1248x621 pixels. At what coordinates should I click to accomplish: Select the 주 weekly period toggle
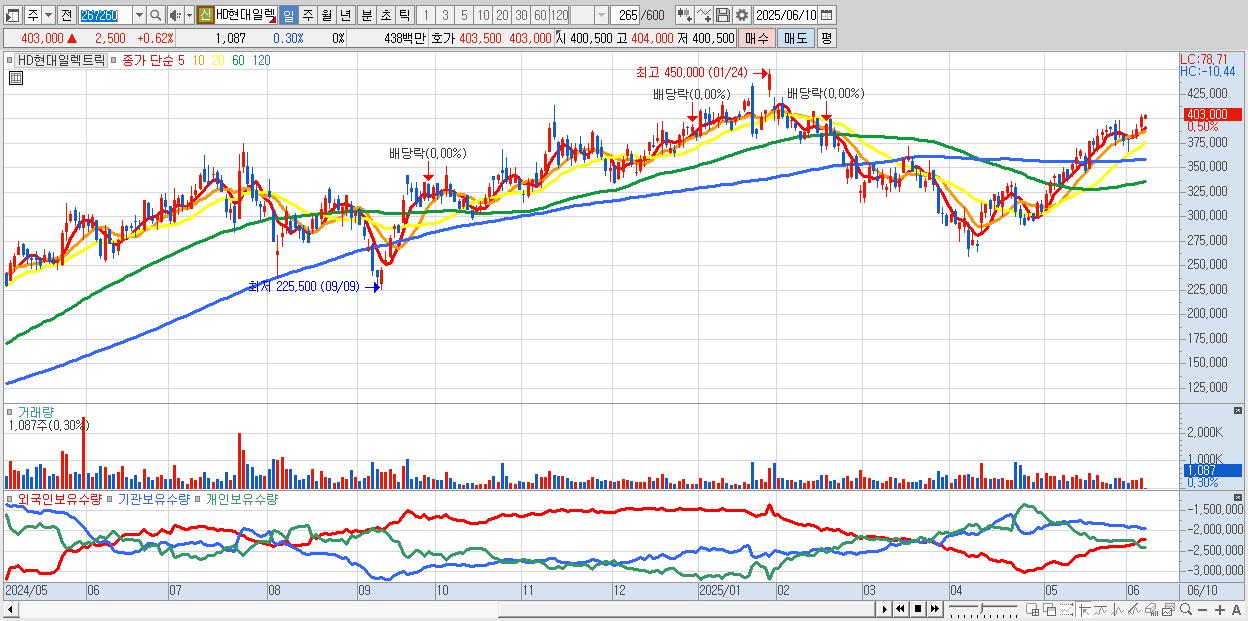[x=308, y=15]
